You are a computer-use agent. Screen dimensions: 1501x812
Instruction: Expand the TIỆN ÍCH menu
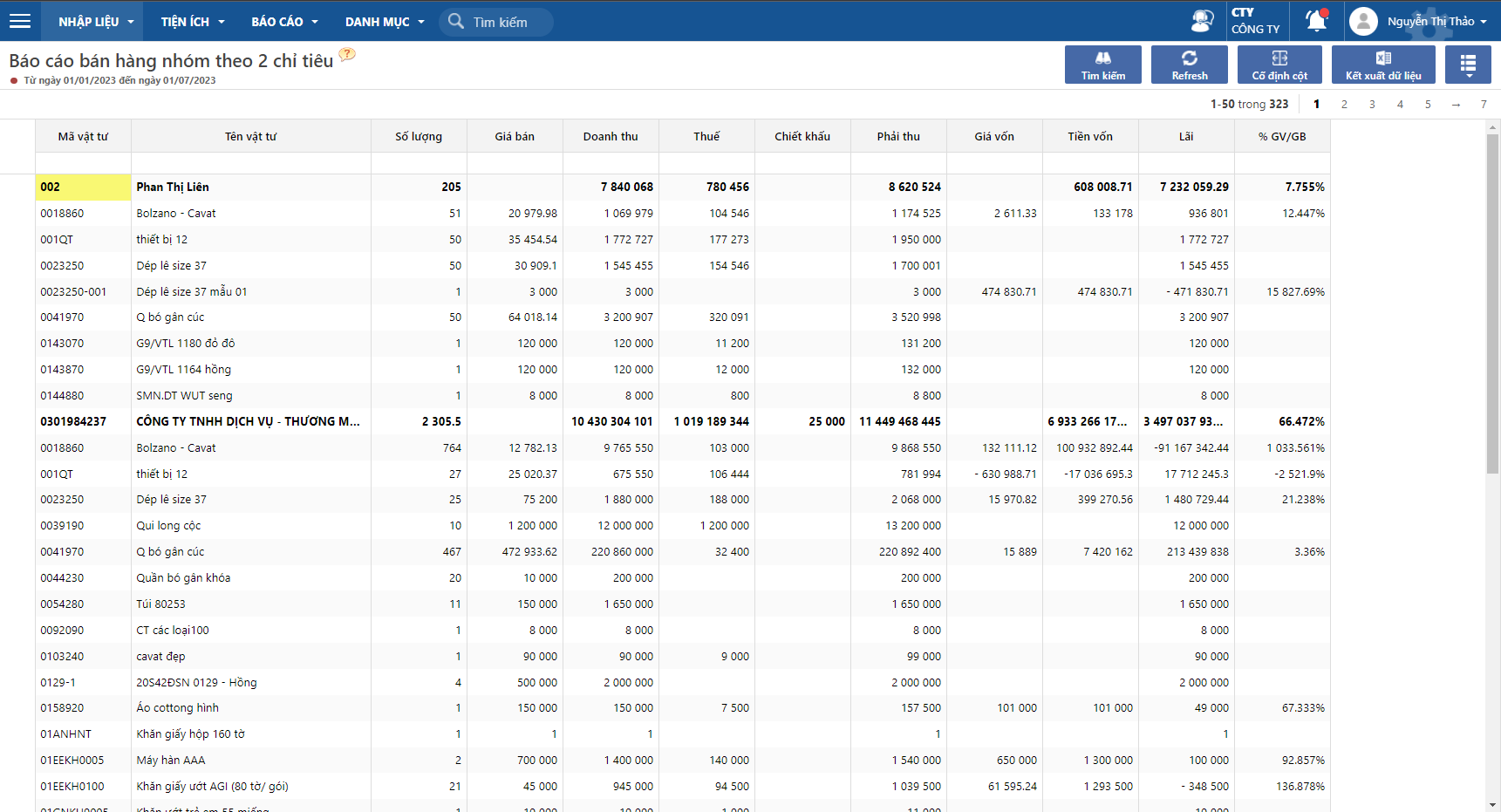[x=193, y=21]
